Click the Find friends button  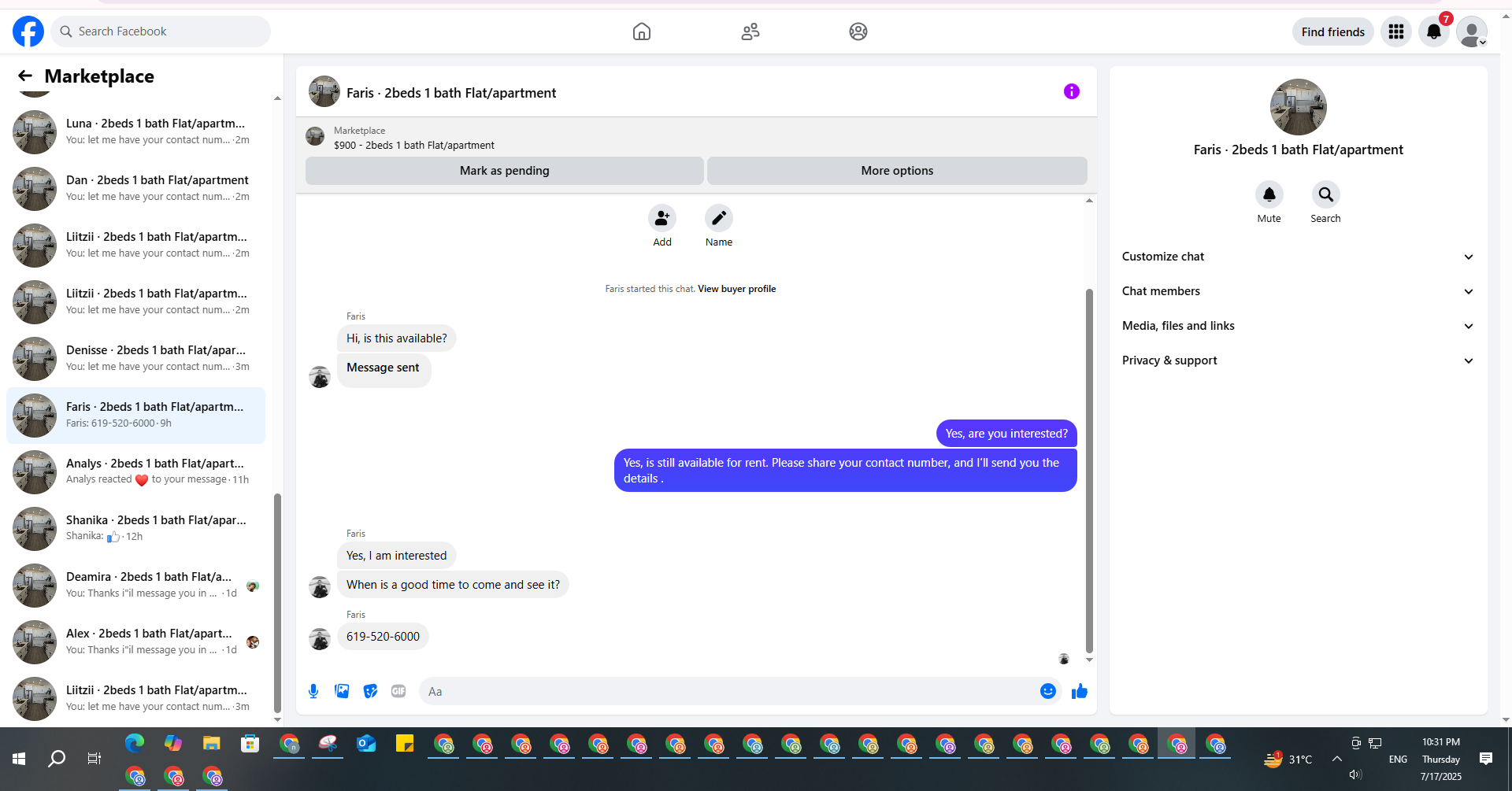click(1333, 31)
